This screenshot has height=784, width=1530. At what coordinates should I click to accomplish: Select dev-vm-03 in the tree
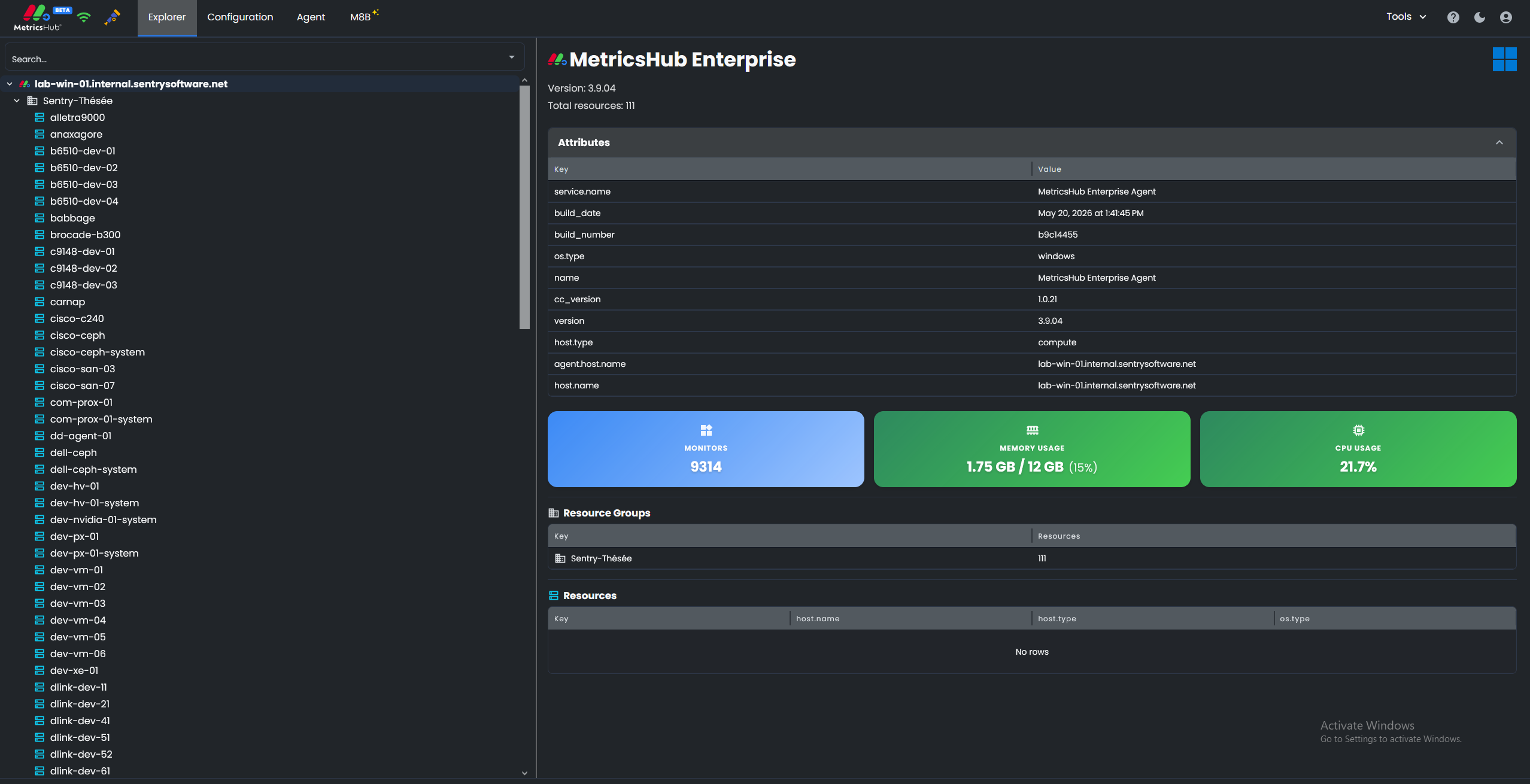tap(78, 603)
